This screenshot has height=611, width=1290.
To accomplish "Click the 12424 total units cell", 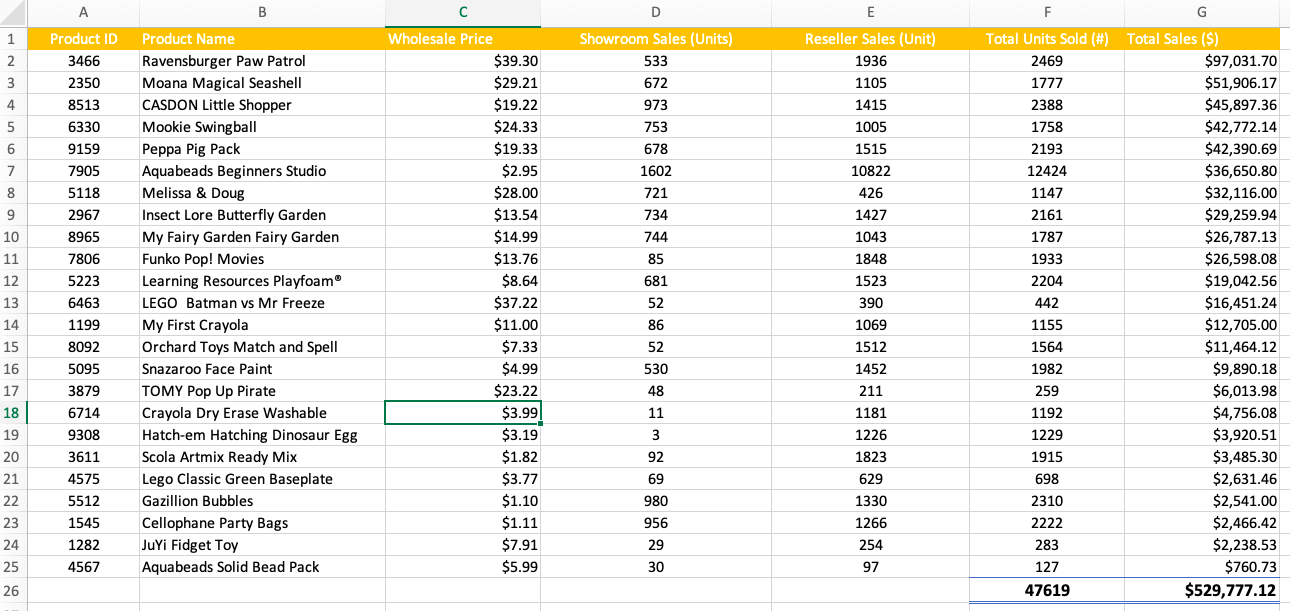I will click(1047, 171).
